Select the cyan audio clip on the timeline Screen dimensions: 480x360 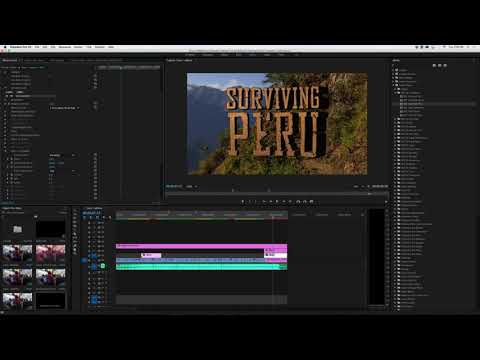coord(201,267)
